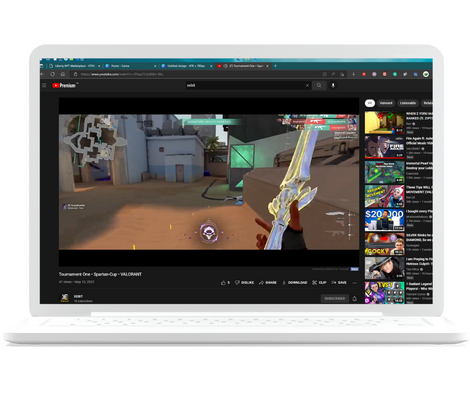
Task: Open a new browser tab with plus
Action: 275,66
